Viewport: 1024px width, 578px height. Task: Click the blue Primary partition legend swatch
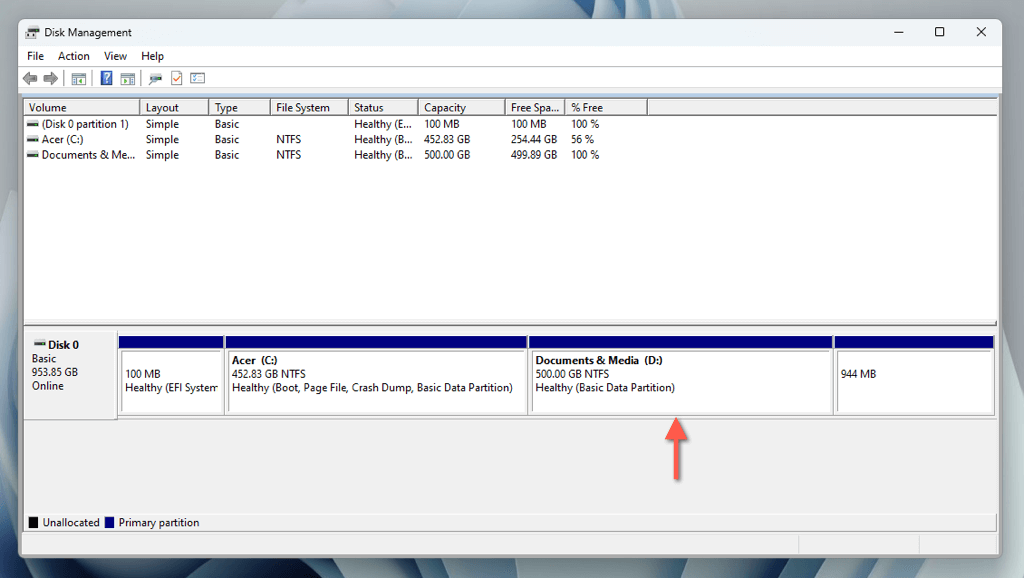110,522
